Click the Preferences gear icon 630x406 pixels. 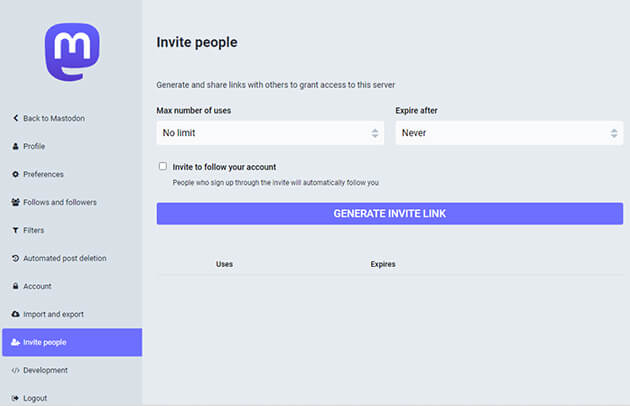15,174
